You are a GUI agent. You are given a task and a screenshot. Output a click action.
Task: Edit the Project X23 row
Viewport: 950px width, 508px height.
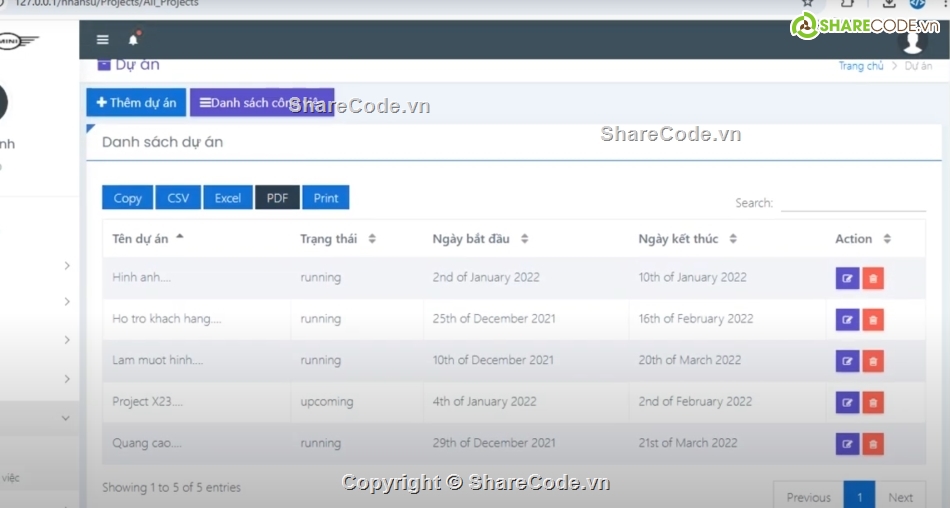847,402
